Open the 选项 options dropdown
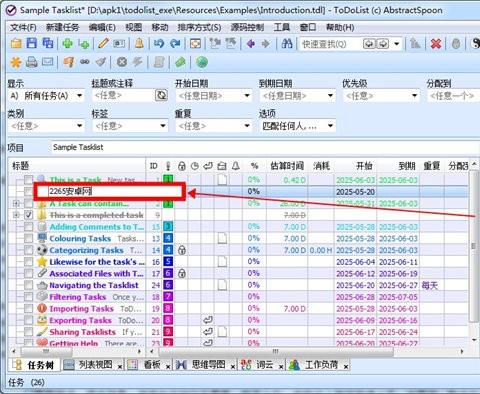This screenshot has height=394, width=480. (330, 126)
